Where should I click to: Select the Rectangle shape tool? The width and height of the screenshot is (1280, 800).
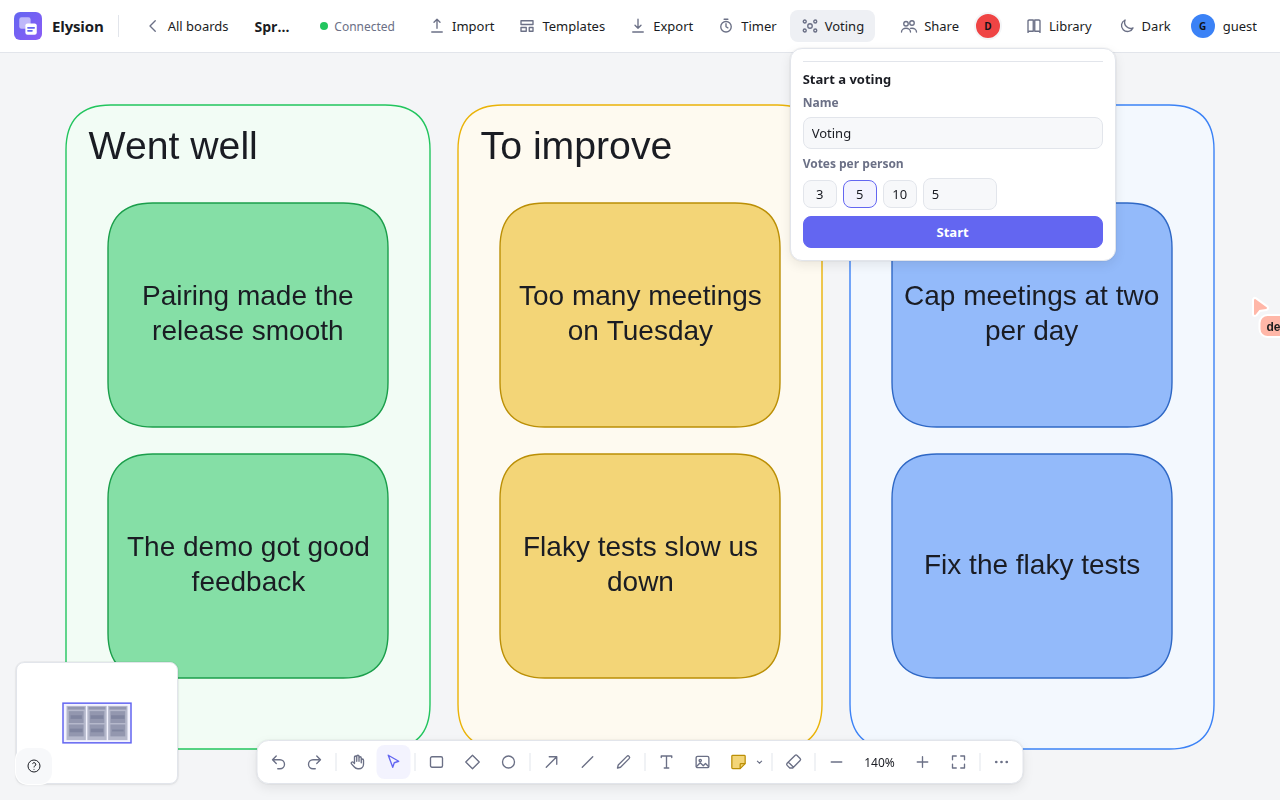coord(436,762)
